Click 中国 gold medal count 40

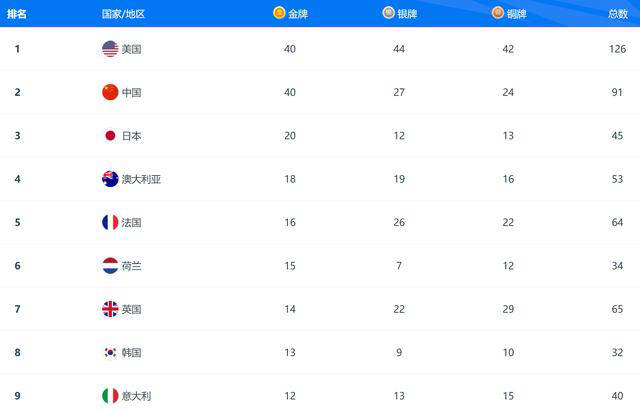coord(290,92)
